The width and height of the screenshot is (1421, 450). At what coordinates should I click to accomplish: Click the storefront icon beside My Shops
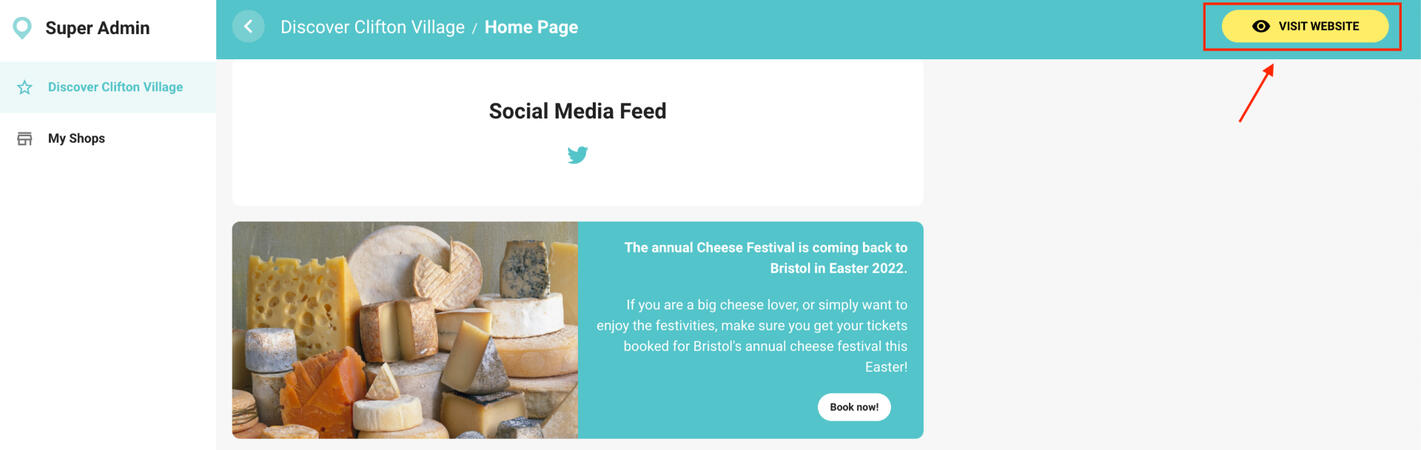click(x=25, y=138)
